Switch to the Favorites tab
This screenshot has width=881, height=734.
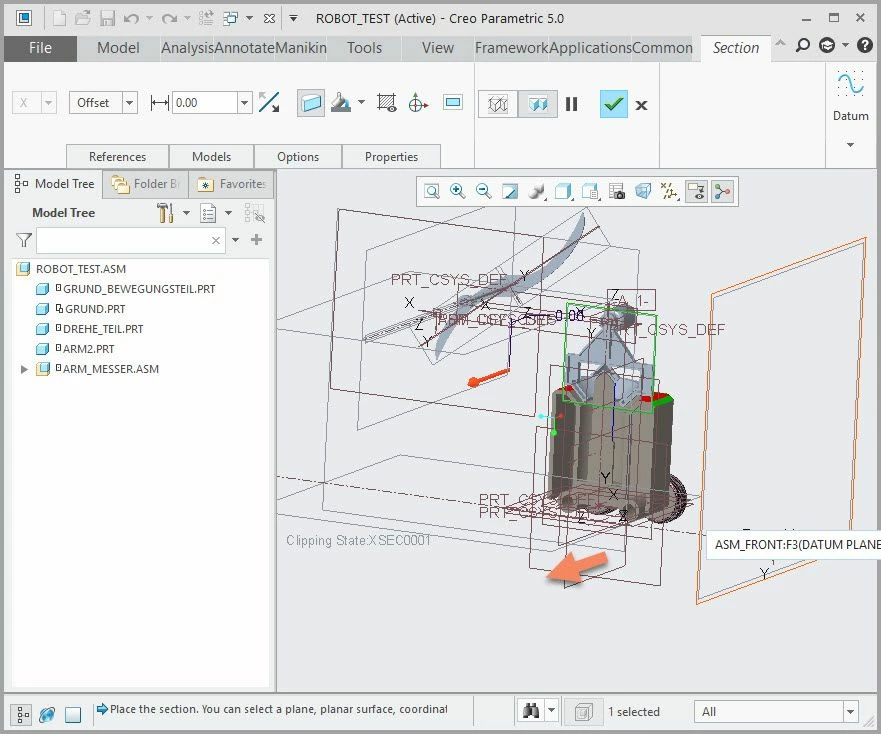click(x=231, y=184)
